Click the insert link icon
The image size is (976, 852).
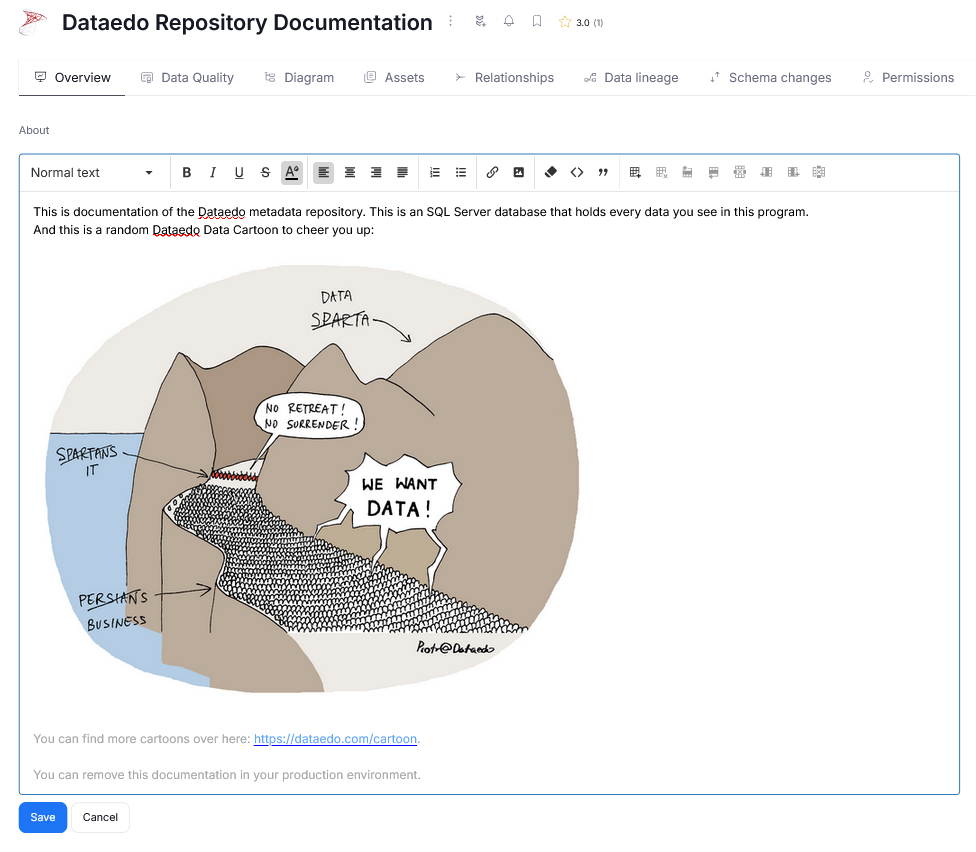tap(492, 173)
